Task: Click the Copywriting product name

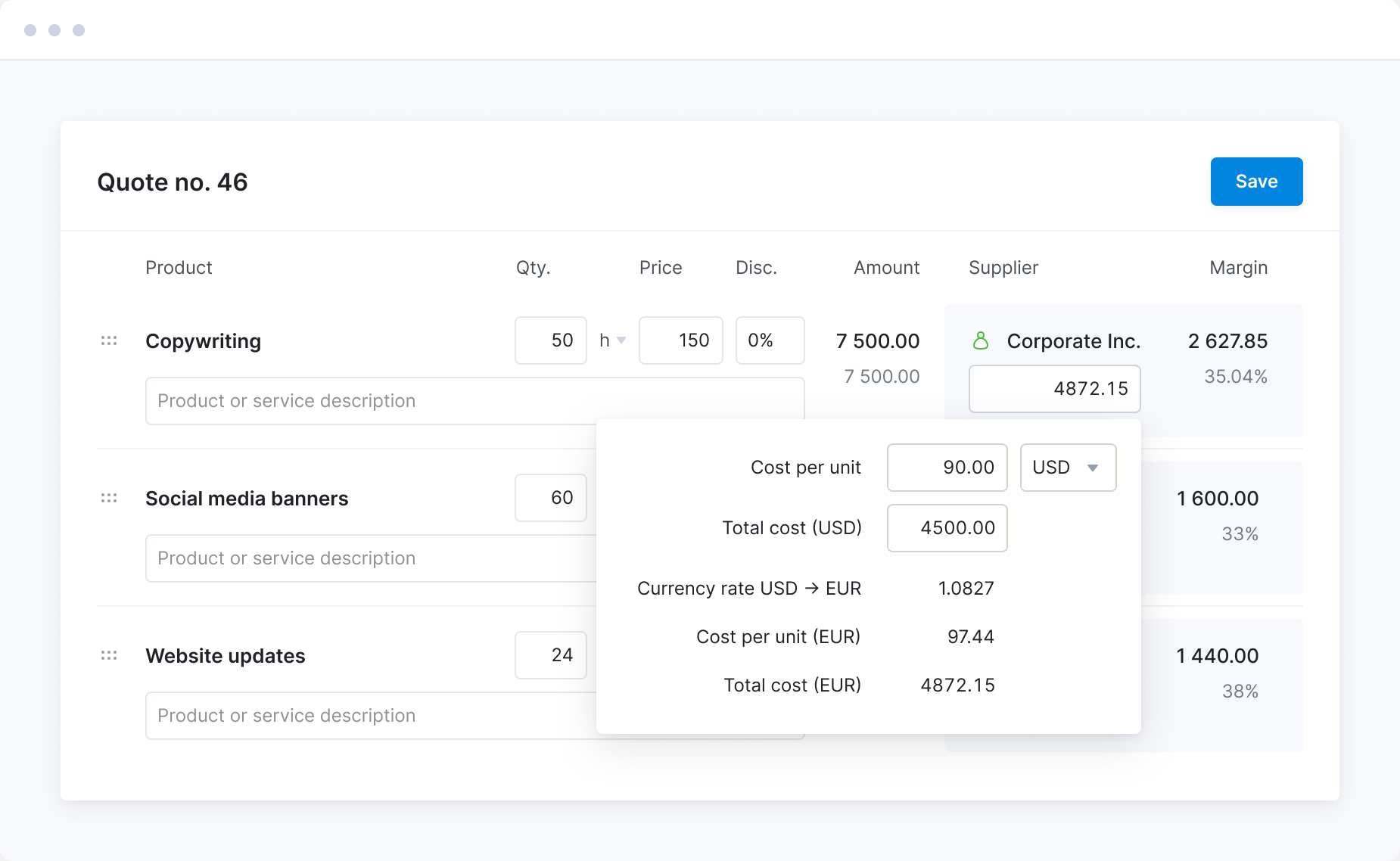Action: (203, 341)
